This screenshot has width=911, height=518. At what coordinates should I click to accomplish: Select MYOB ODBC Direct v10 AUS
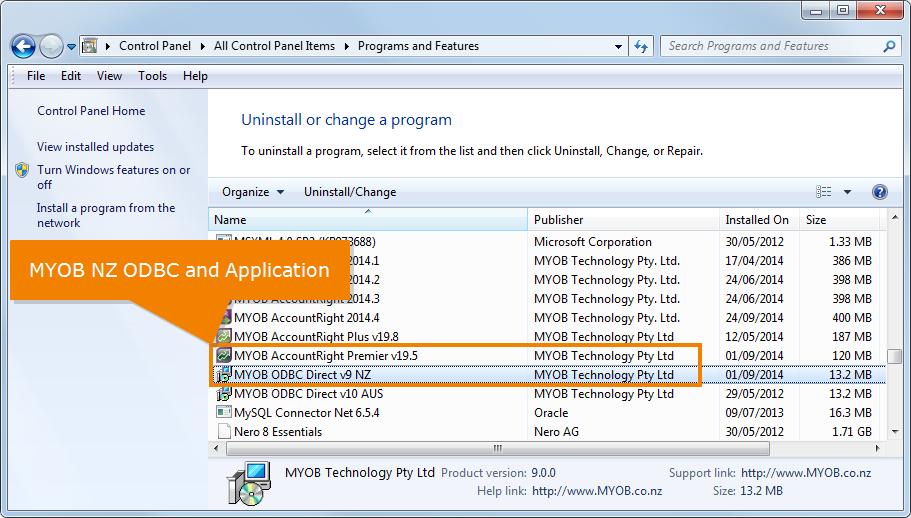click(x=547, y=394)
